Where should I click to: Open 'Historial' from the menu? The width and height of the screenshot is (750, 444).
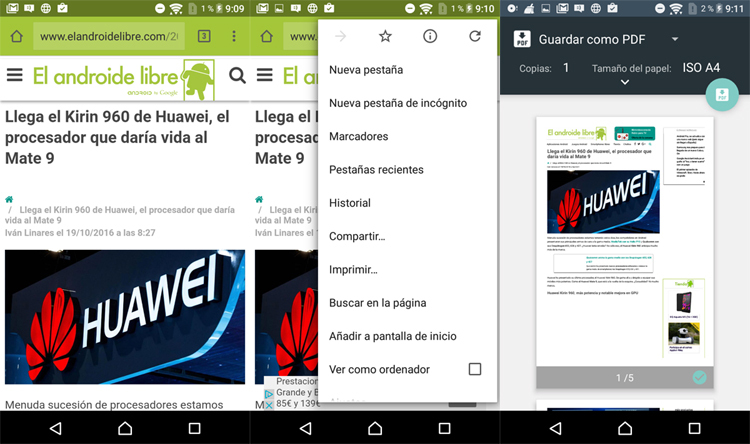click(350, 203)
